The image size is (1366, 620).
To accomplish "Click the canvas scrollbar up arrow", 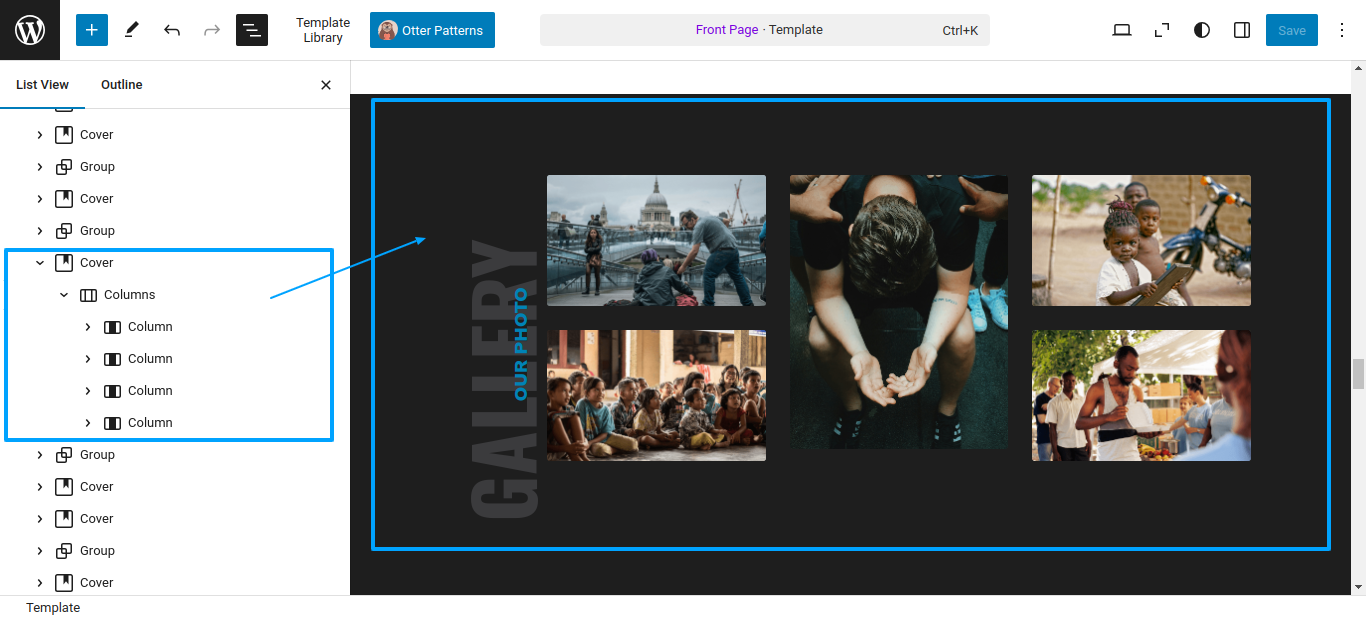I will coord(1358,69).
